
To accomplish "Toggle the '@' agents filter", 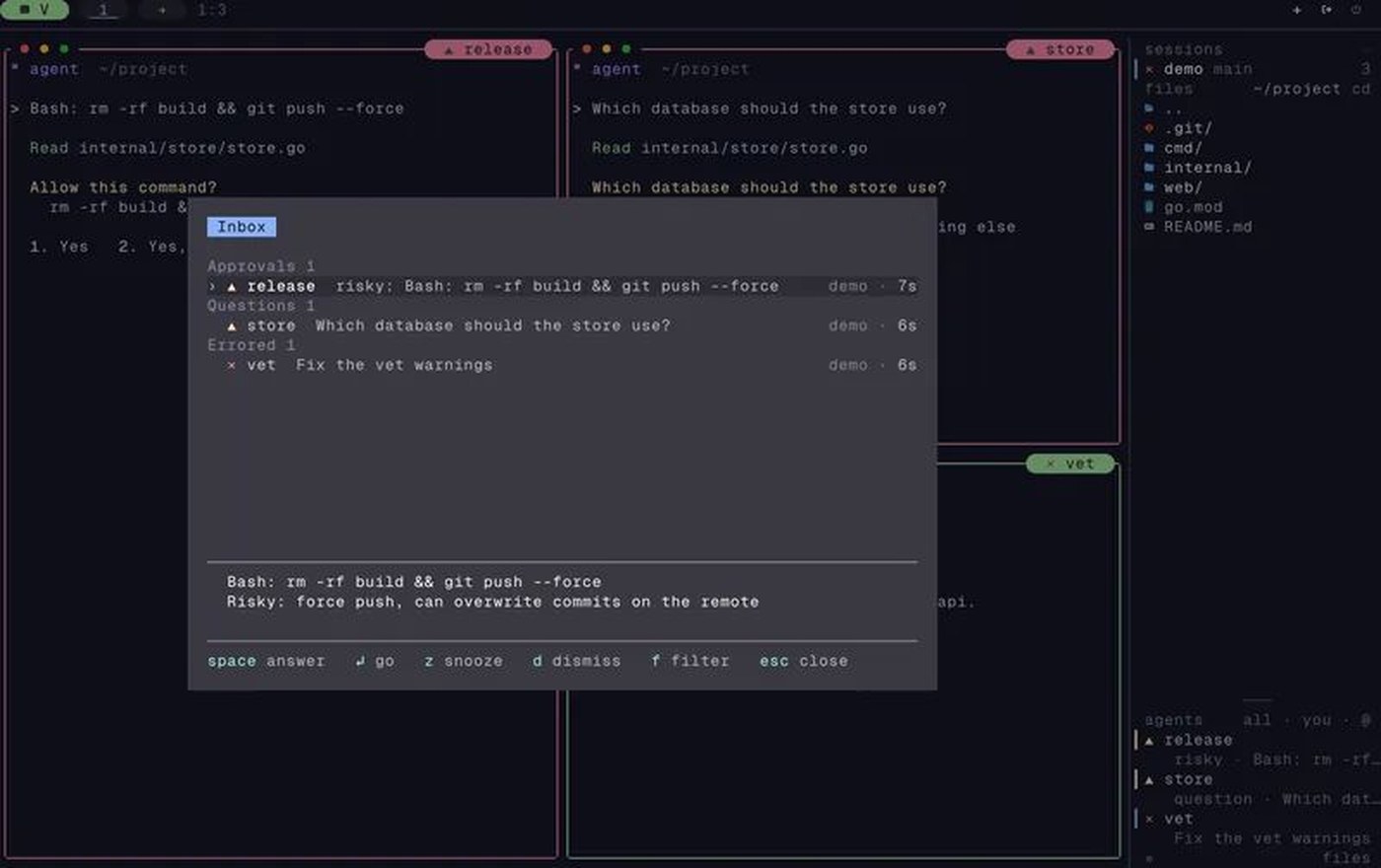I will (1365, 720).
